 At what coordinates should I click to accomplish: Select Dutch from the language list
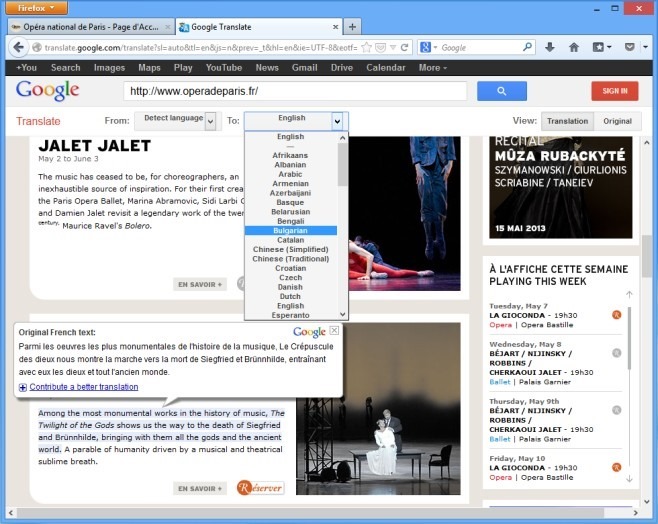290,296
